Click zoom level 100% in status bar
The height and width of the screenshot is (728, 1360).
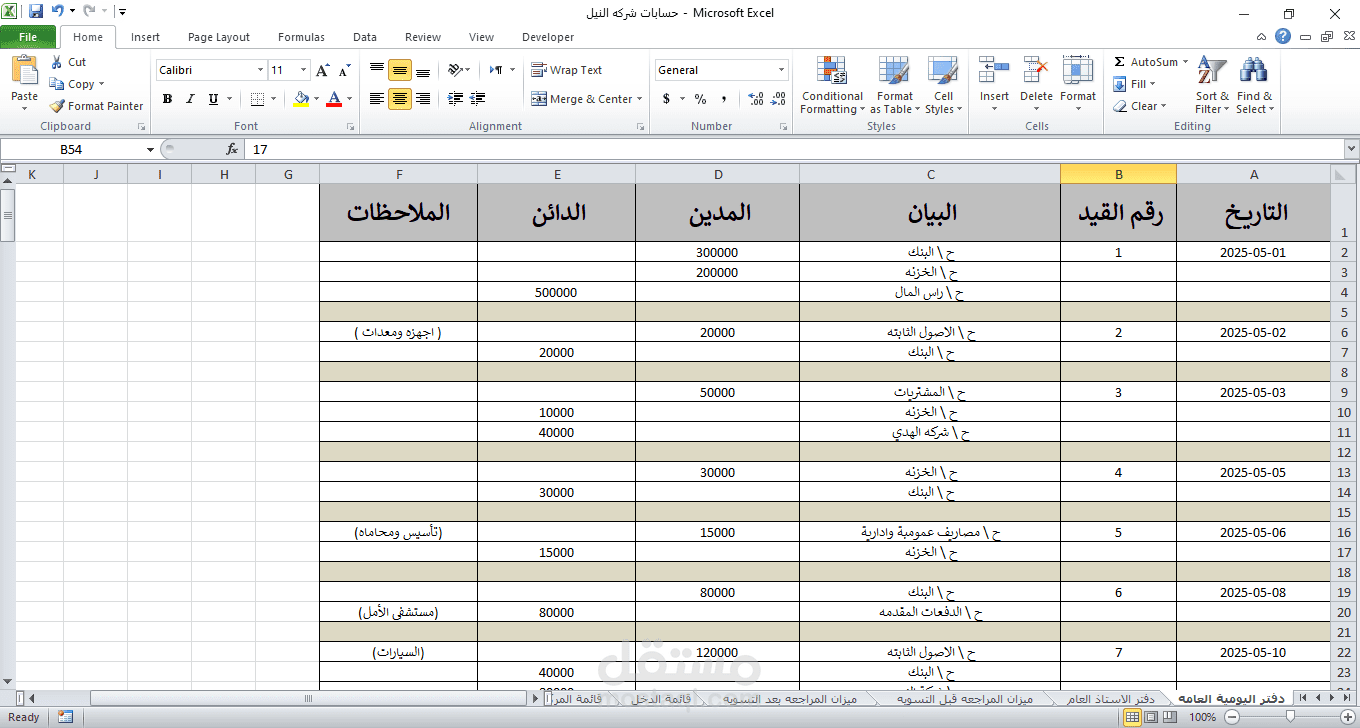pyautogui.click(x=1202, y=717)
